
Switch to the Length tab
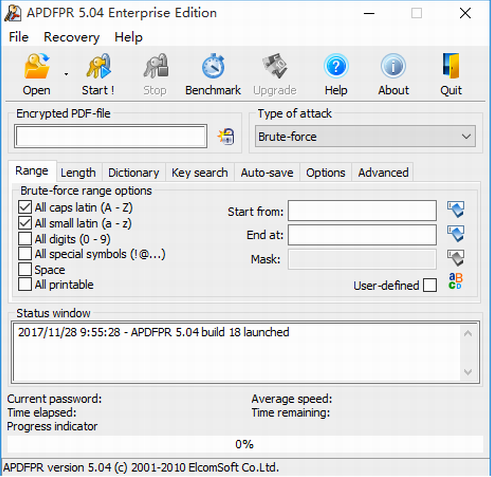pyautogui.click(x=78, y=173)
